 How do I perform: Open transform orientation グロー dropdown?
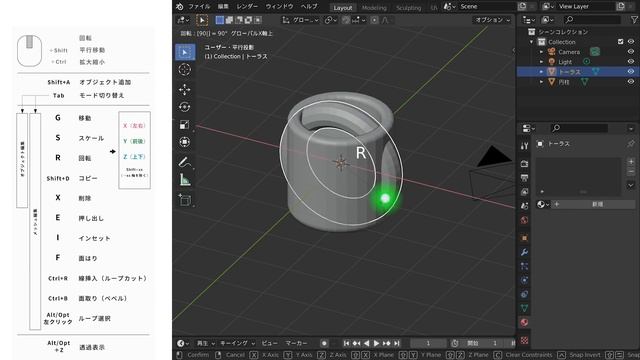pyautogui.click(x=300, y=20)
